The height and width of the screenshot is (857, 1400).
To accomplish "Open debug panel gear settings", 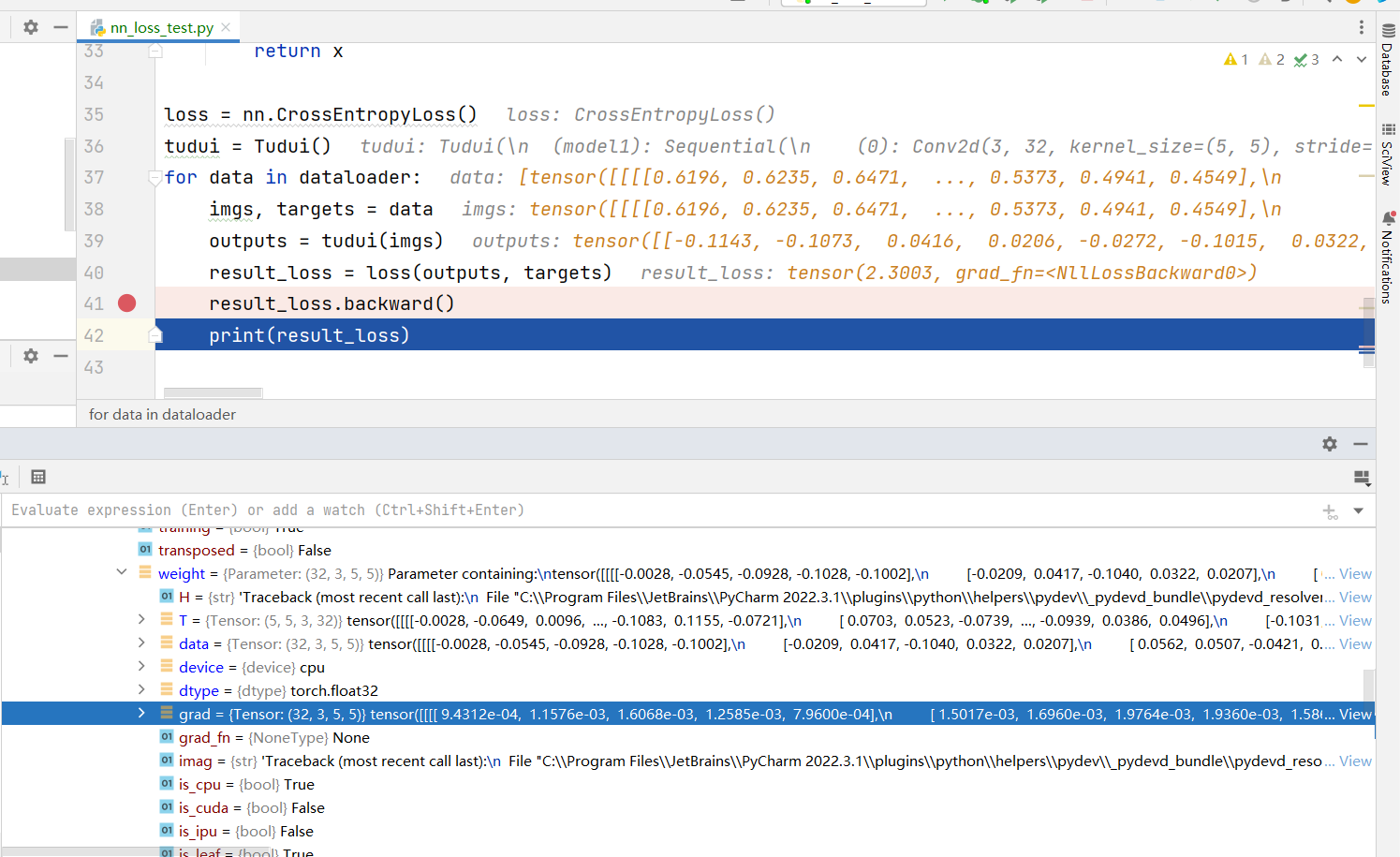I will (x=1330, y=444).
